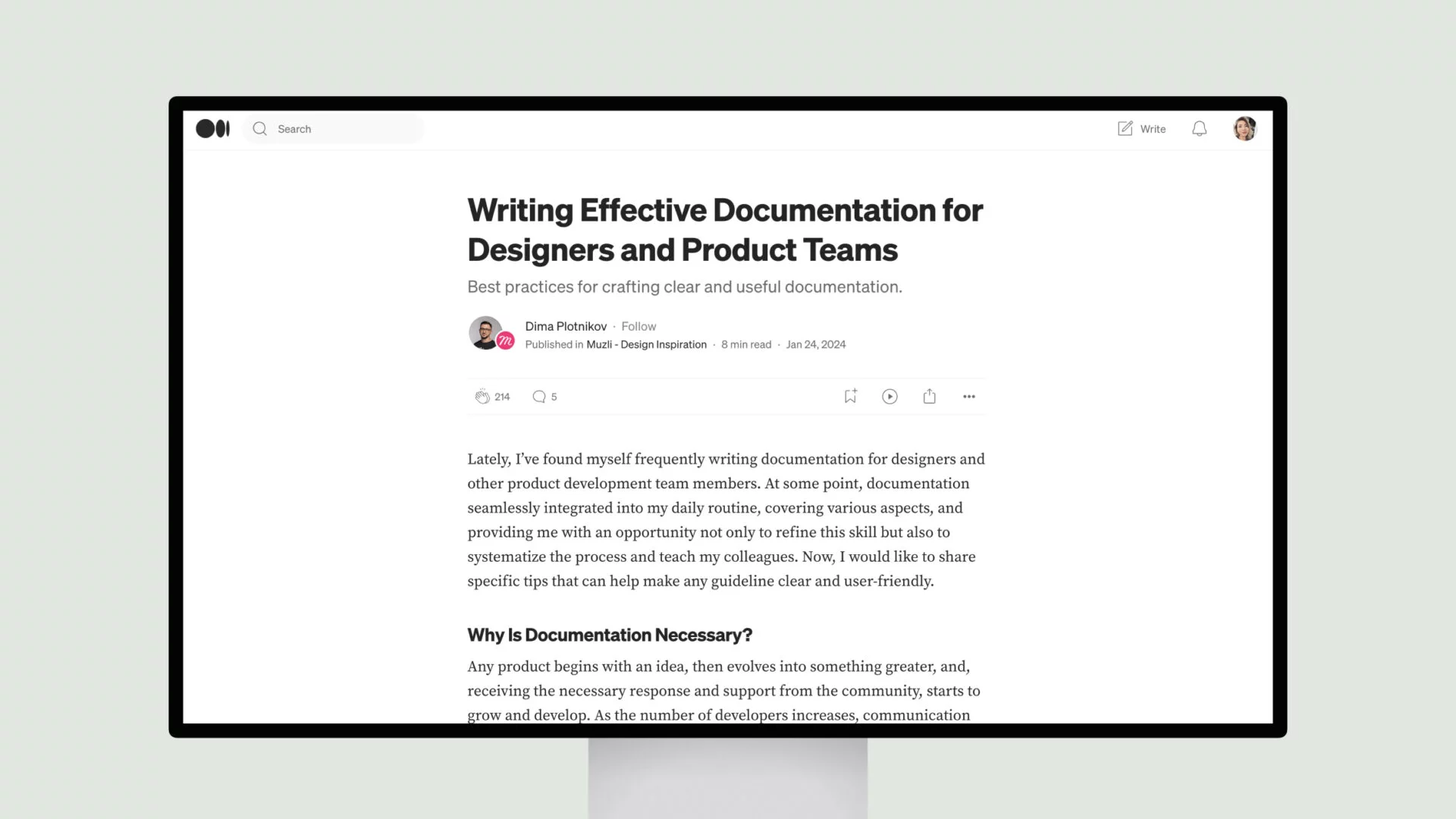
Task: Click the share arrow icon
Action: coord(929,396)
